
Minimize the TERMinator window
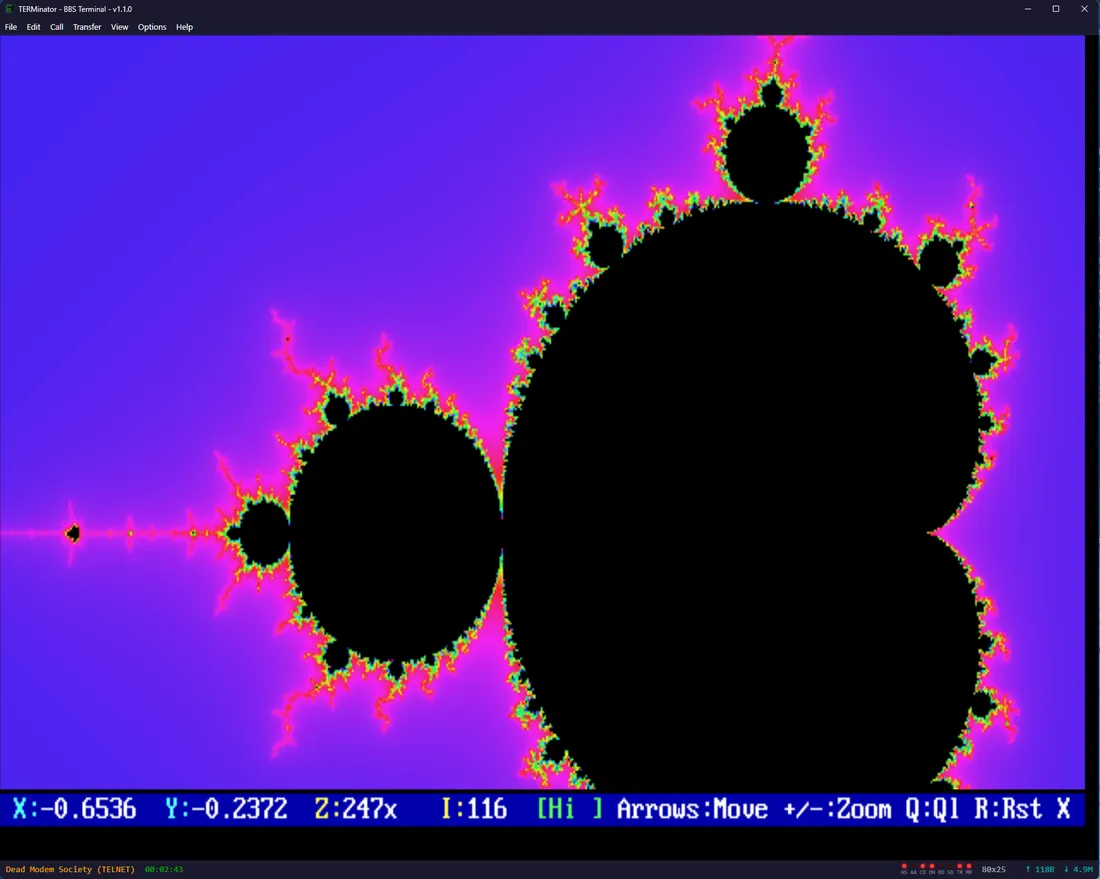click(1028, 9)
